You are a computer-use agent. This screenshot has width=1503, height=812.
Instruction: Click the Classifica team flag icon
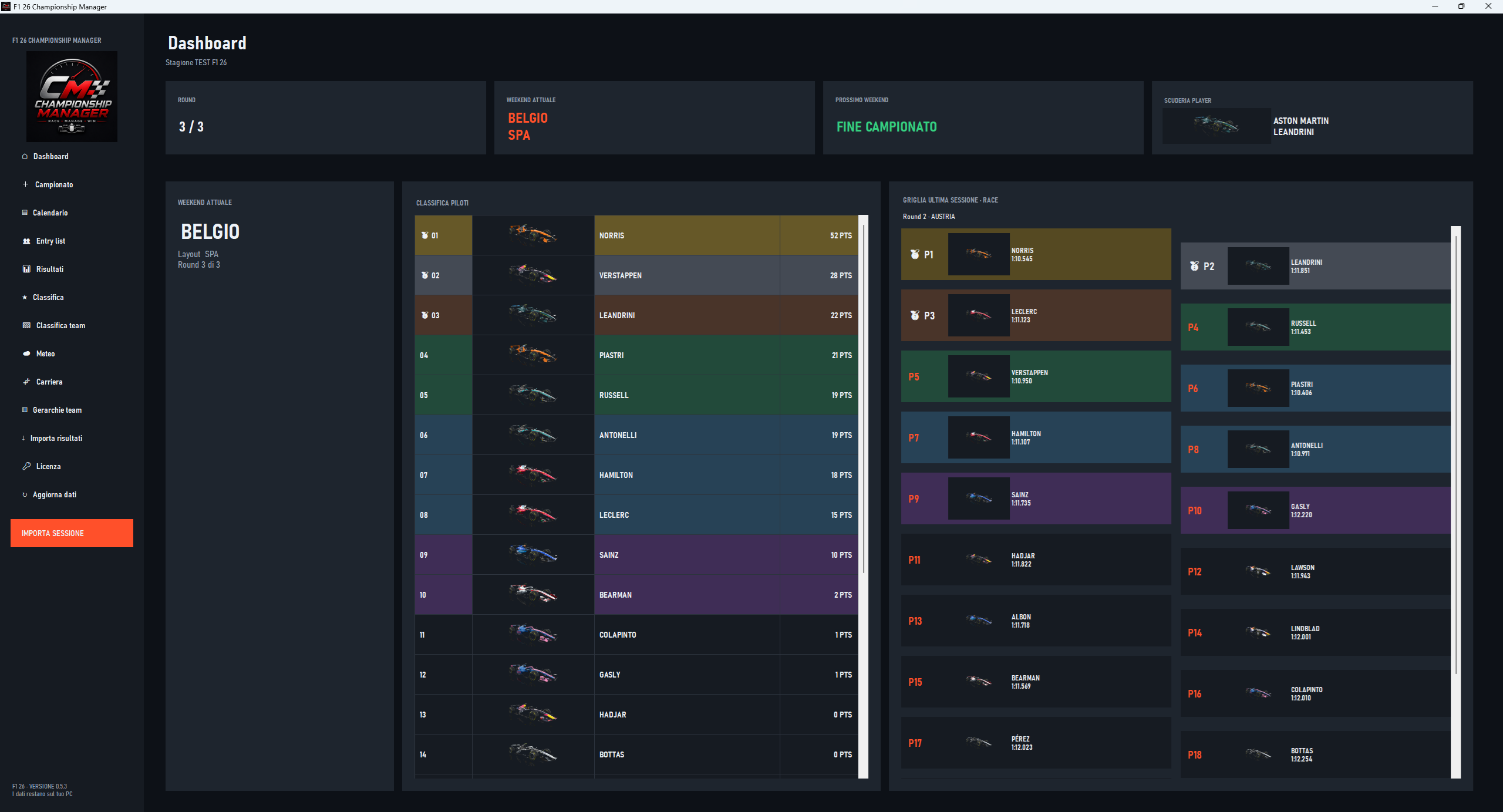tap(26, 325)
